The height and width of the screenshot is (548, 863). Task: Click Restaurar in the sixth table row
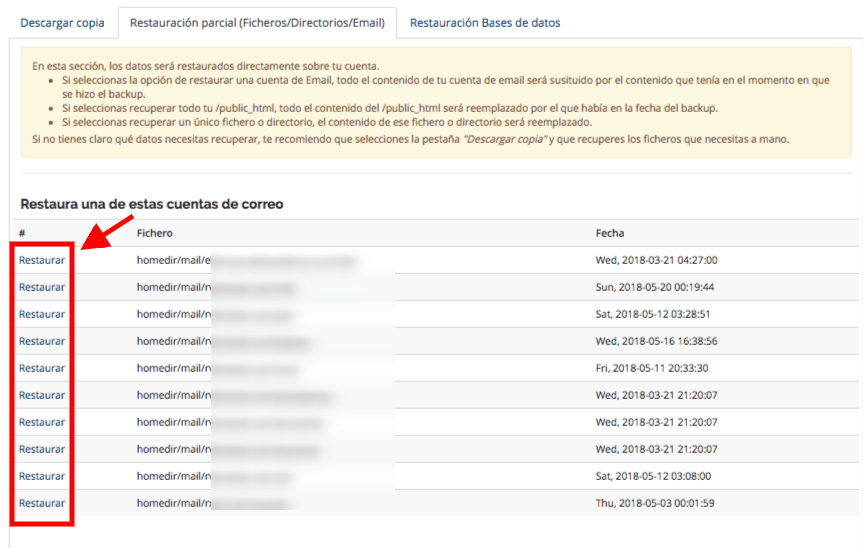42,395
